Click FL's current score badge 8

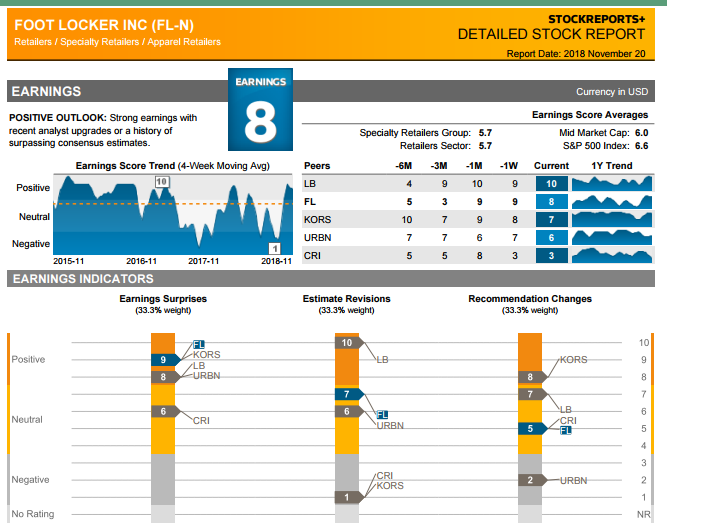point(552,201)
